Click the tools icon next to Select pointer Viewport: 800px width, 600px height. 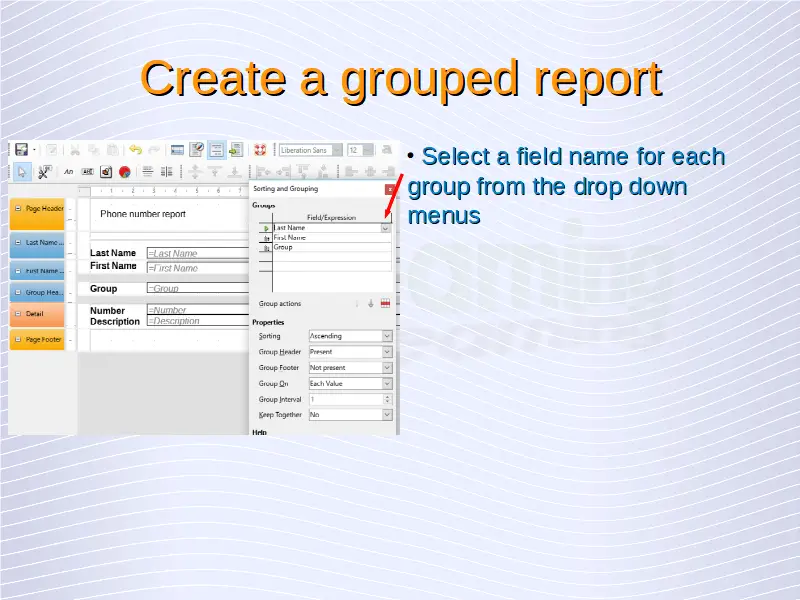[x=44, y=172]
